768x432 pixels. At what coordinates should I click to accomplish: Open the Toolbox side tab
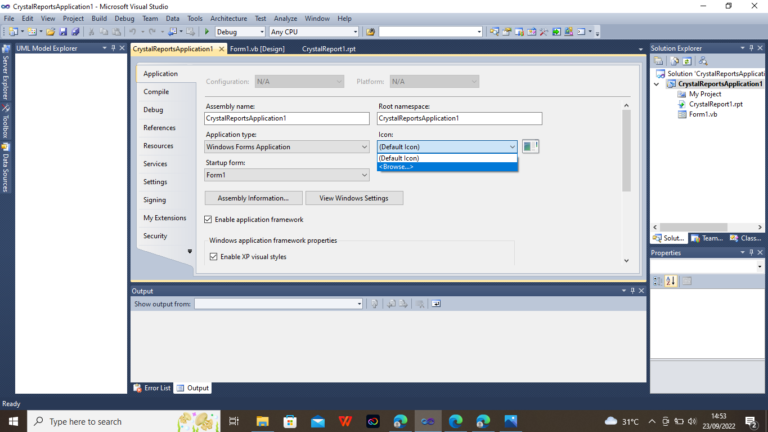6,121
